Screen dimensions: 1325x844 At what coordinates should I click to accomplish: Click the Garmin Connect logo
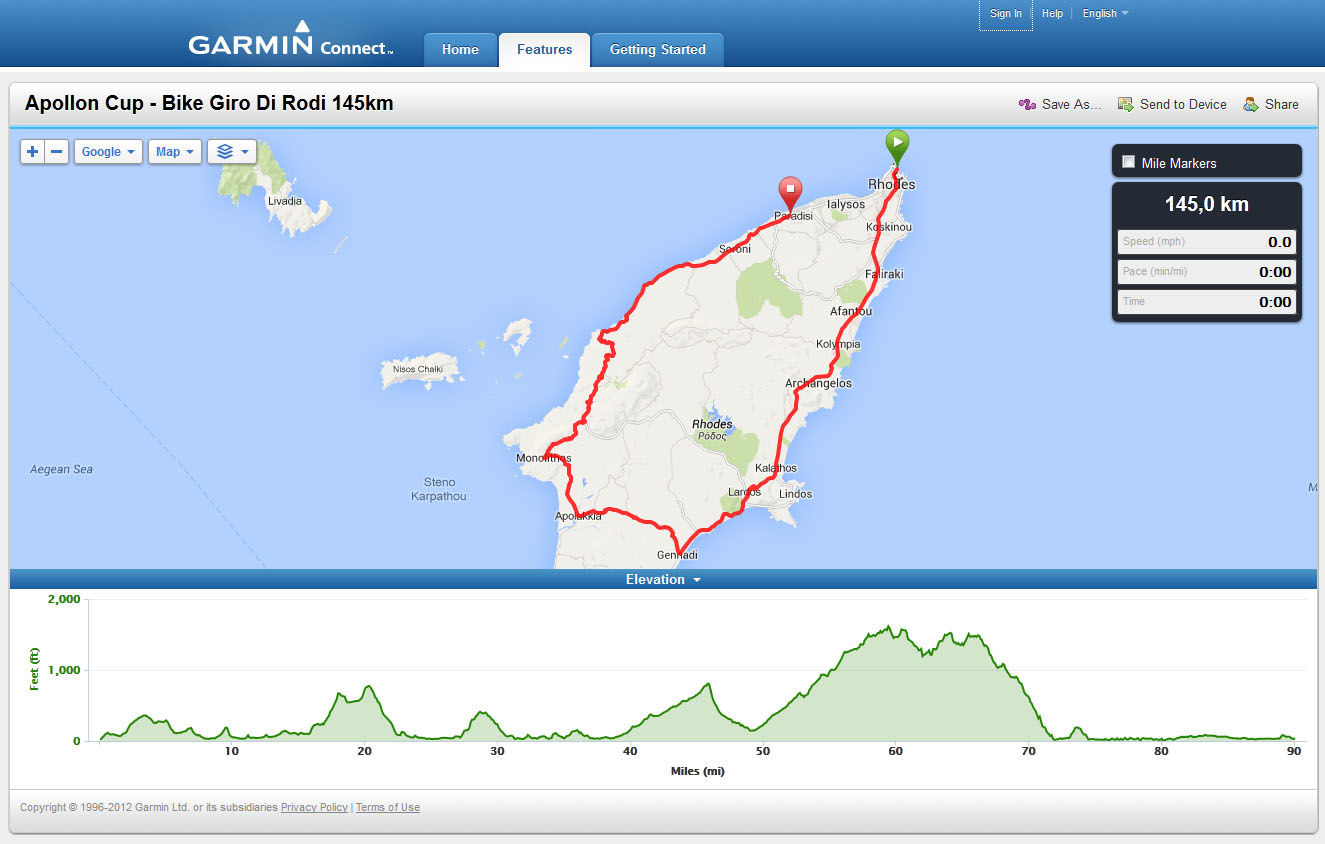[291, 43]
